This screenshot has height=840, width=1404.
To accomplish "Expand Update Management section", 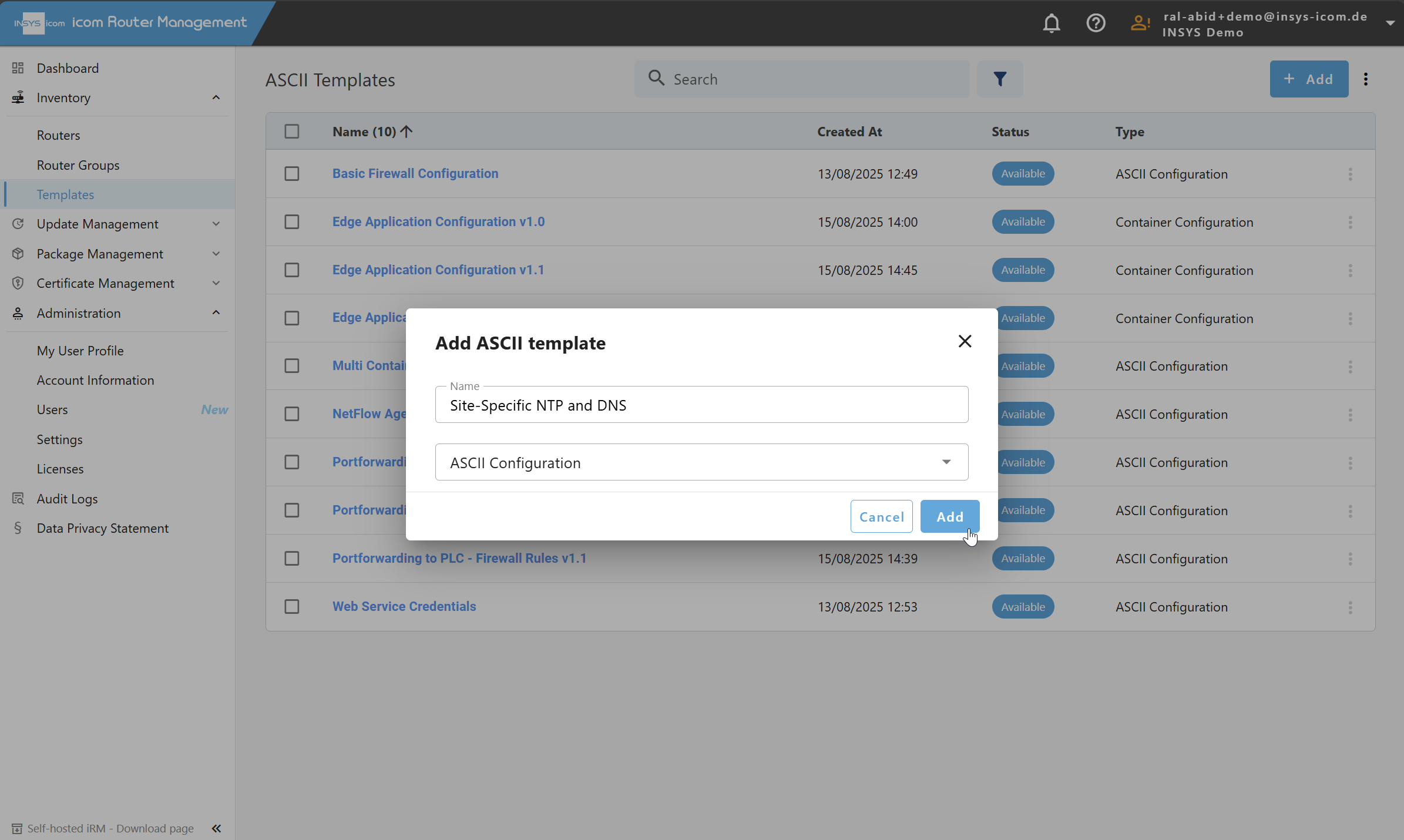I will click(216, 224).
